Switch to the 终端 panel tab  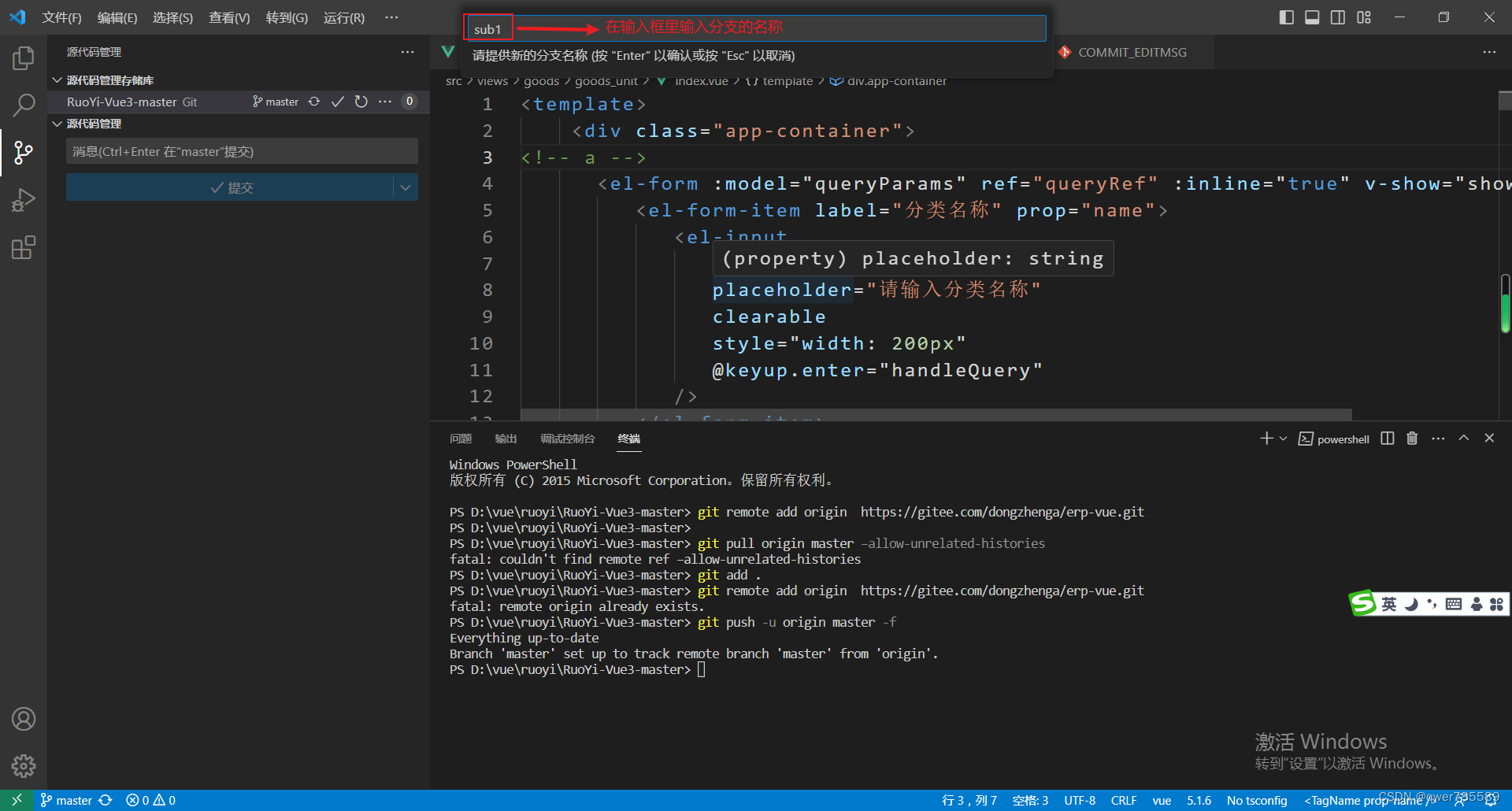pos(629,439)
